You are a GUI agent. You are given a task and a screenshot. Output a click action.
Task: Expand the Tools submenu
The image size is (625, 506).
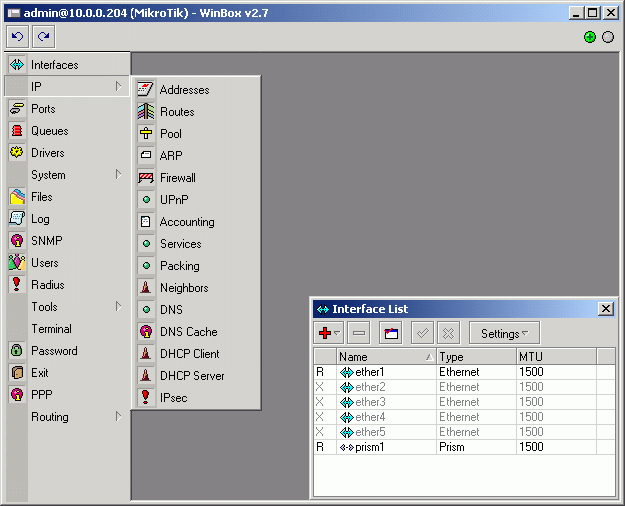pos(67,307)
